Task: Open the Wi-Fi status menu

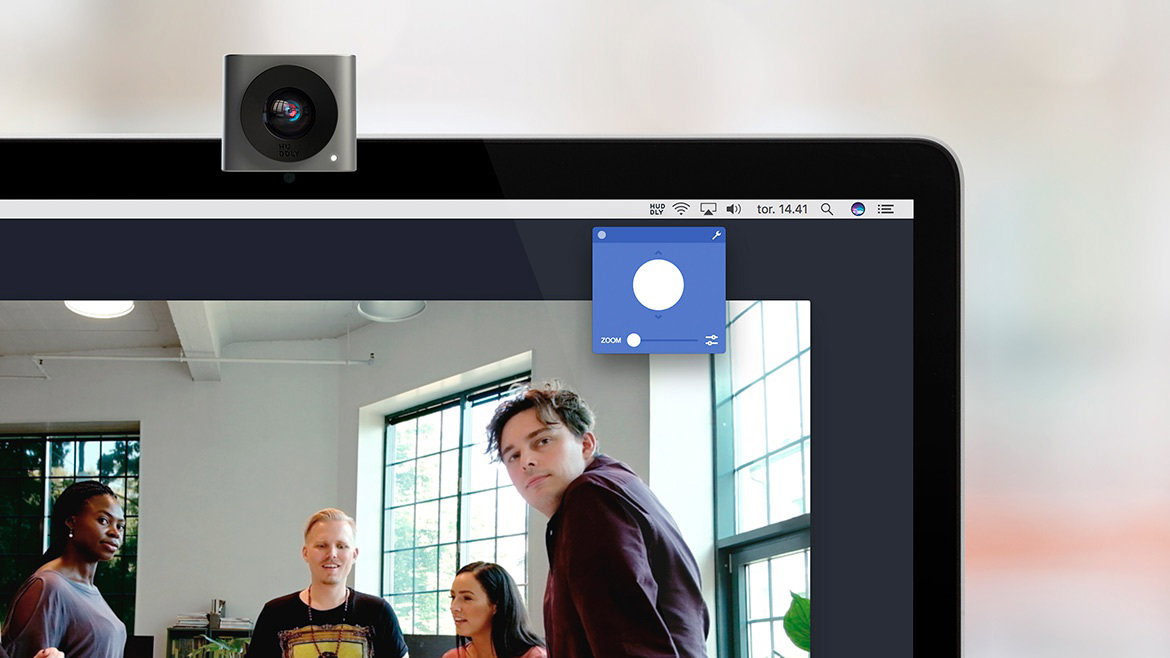Action: [x=681, y=209]
